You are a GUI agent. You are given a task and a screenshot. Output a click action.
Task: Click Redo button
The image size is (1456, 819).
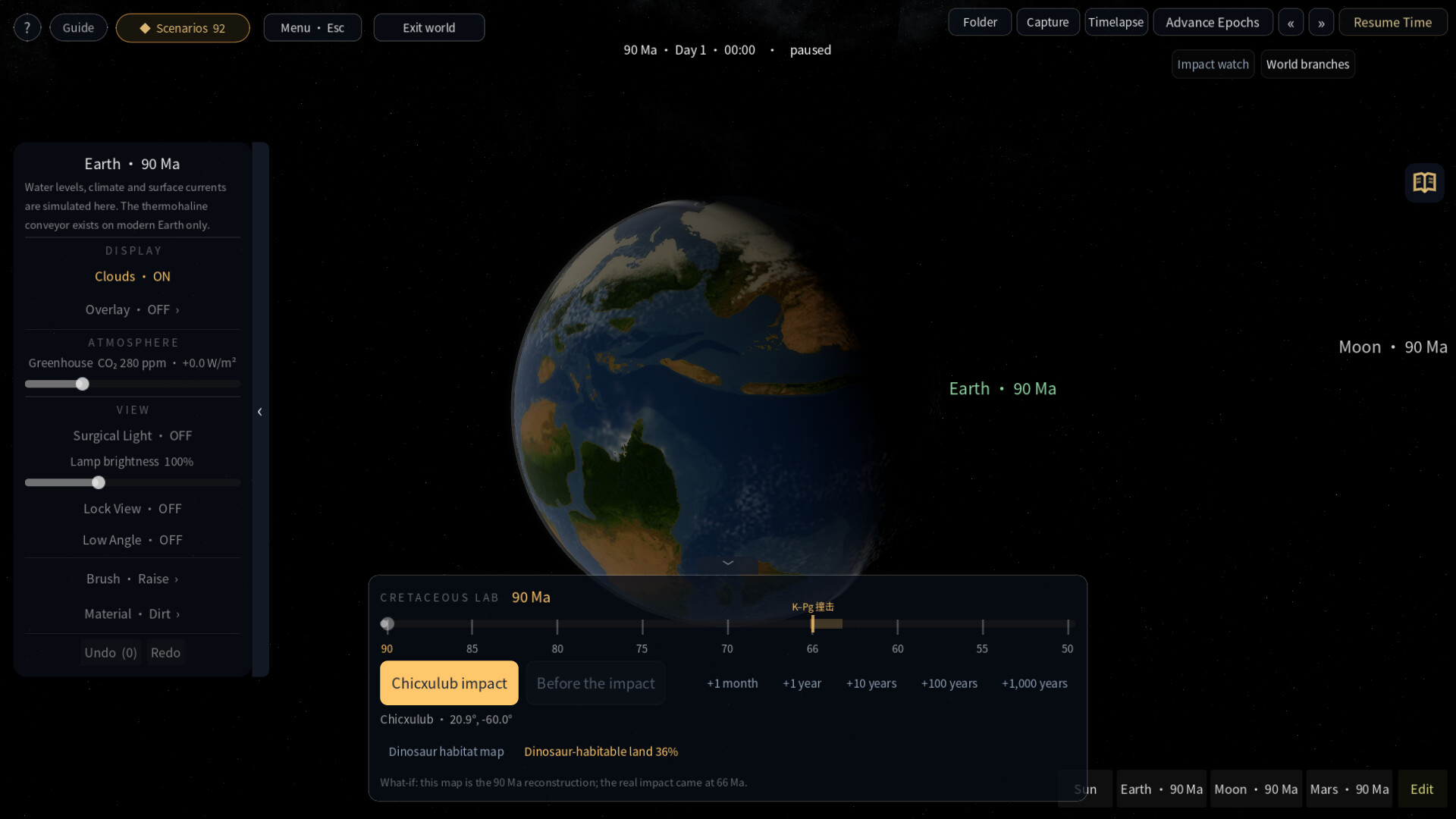[x=165, y=653]
